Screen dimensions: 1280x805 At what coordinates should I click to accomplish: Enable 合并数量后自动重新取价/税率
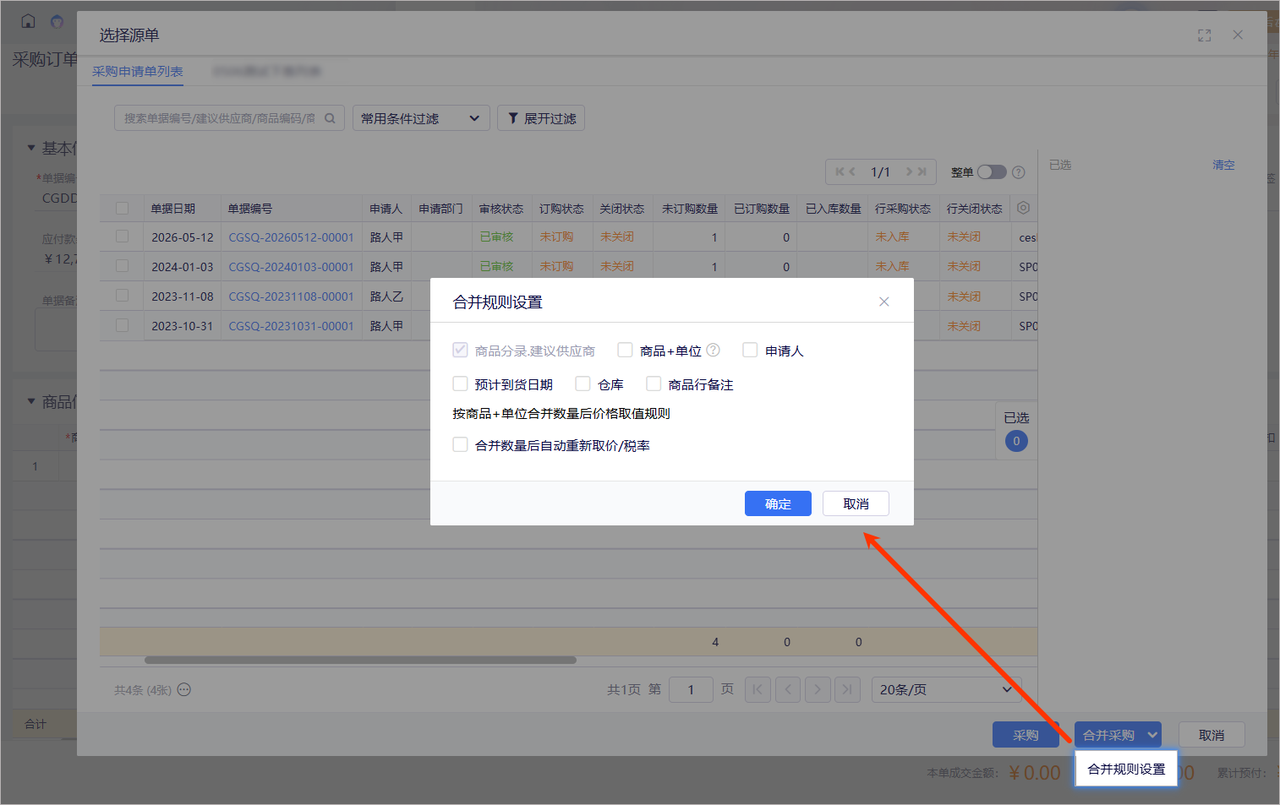460,444
